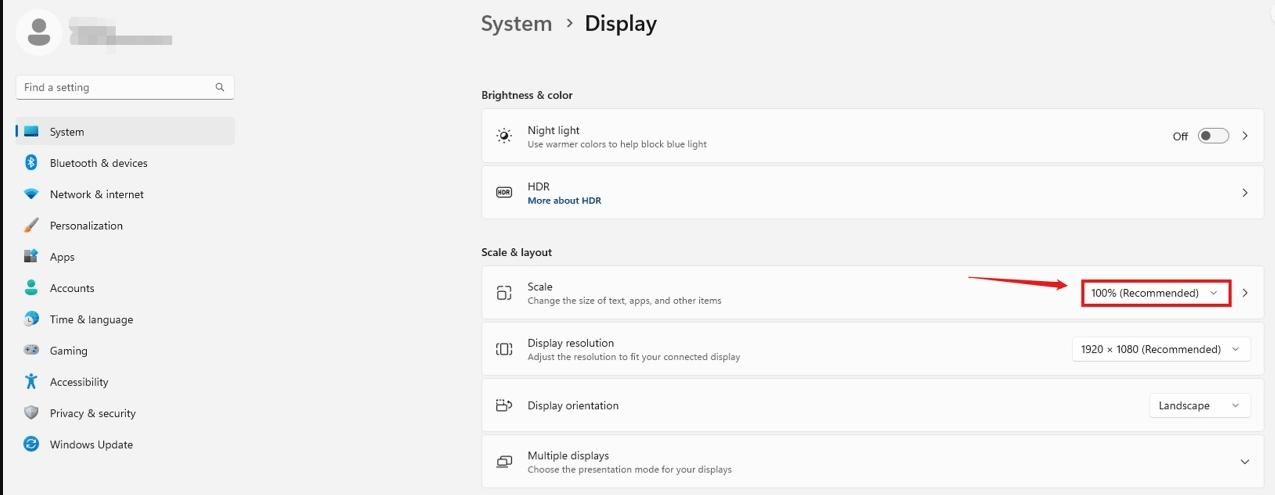Click System in the breadcrumb
Viewport: 1275px width, 495px height.
516,23
